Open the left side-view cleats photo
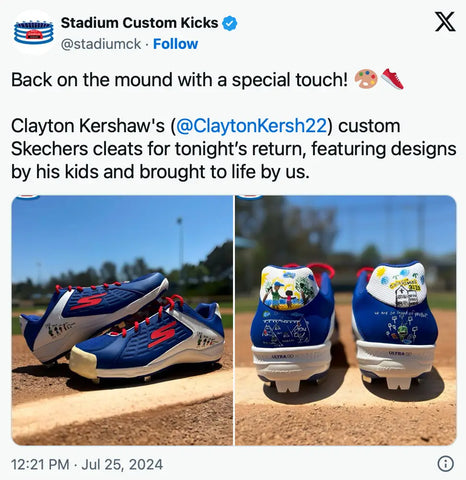The height and width of the screenshot is (480, 466). tap(122, 320)
